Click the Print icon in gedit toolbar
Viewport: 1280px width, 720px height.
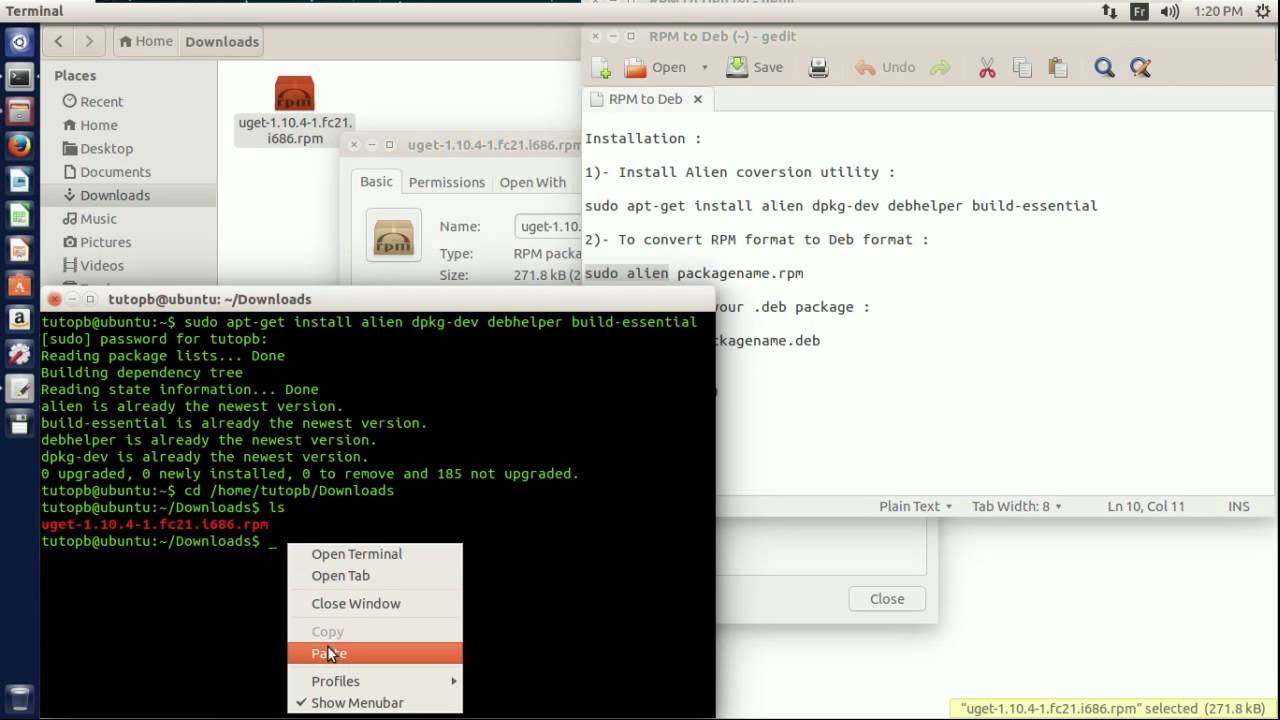pos(818,67)
